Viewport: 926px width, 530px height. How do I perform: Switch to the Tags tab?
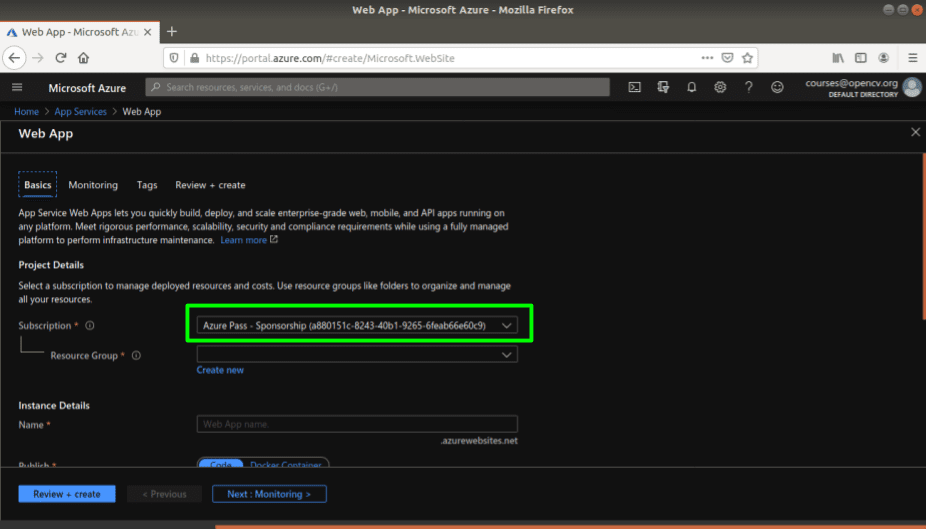(147, 185)
